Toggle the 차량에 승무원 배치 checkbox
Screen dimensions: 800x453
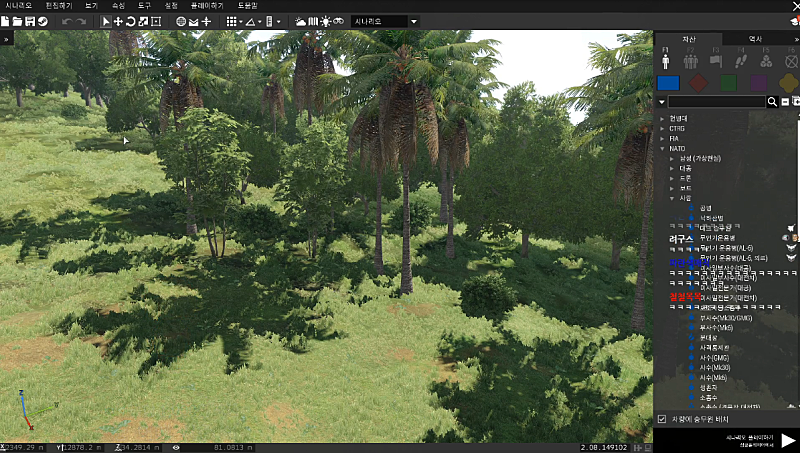pos(661,418)
